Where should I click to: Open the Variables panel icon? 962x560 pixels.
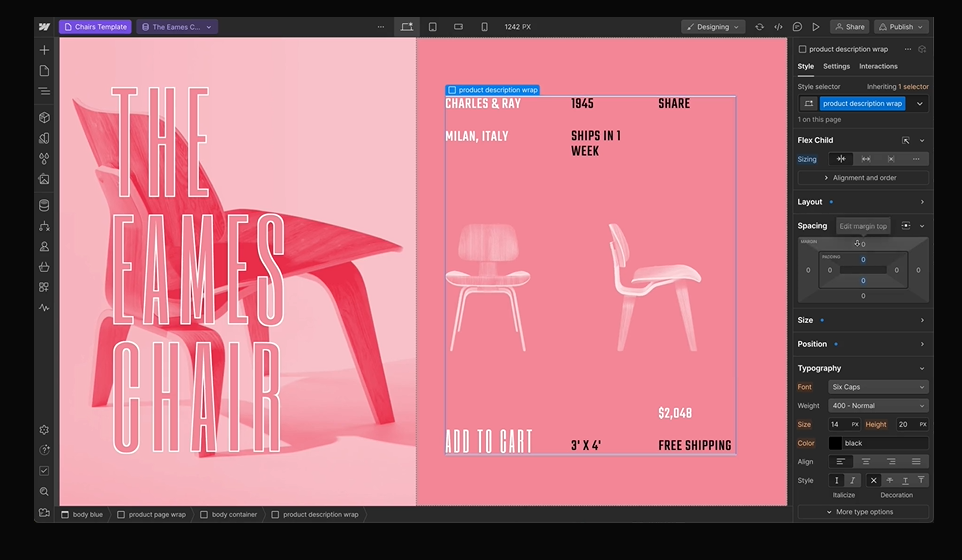(44, 138)
